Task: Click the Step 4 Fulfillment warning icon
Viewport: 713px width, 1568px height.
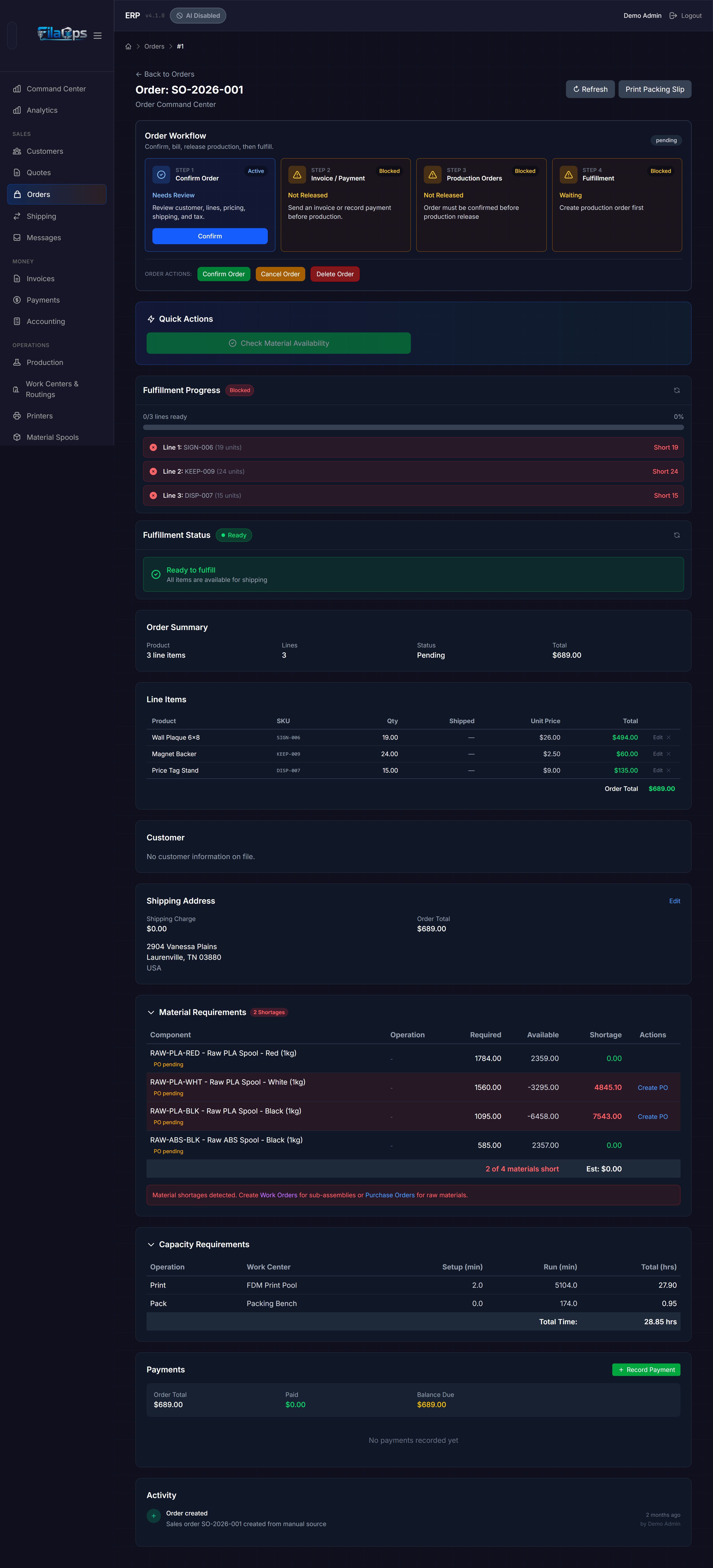Action: click(569, 175)
